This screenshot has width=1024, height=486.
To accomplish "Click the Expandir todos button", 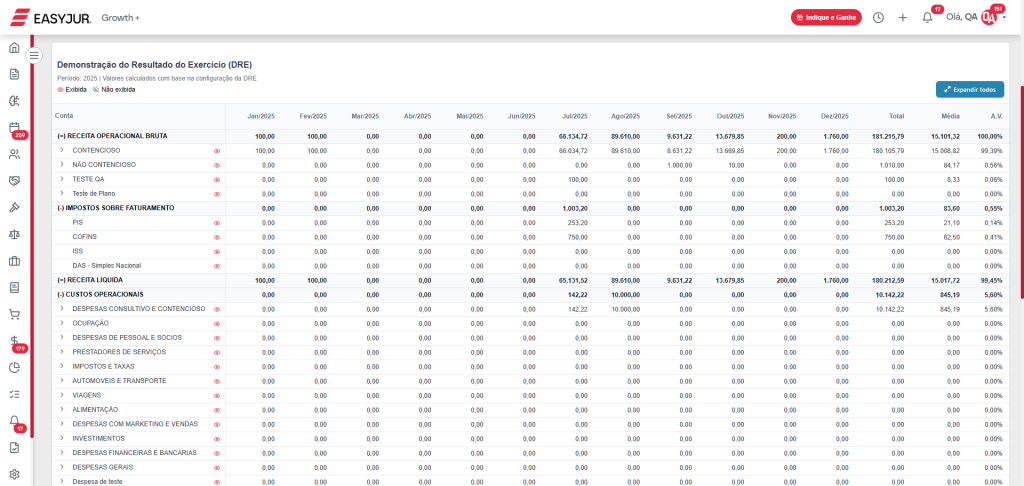I will pyautogui.click(x=969, y=89).
